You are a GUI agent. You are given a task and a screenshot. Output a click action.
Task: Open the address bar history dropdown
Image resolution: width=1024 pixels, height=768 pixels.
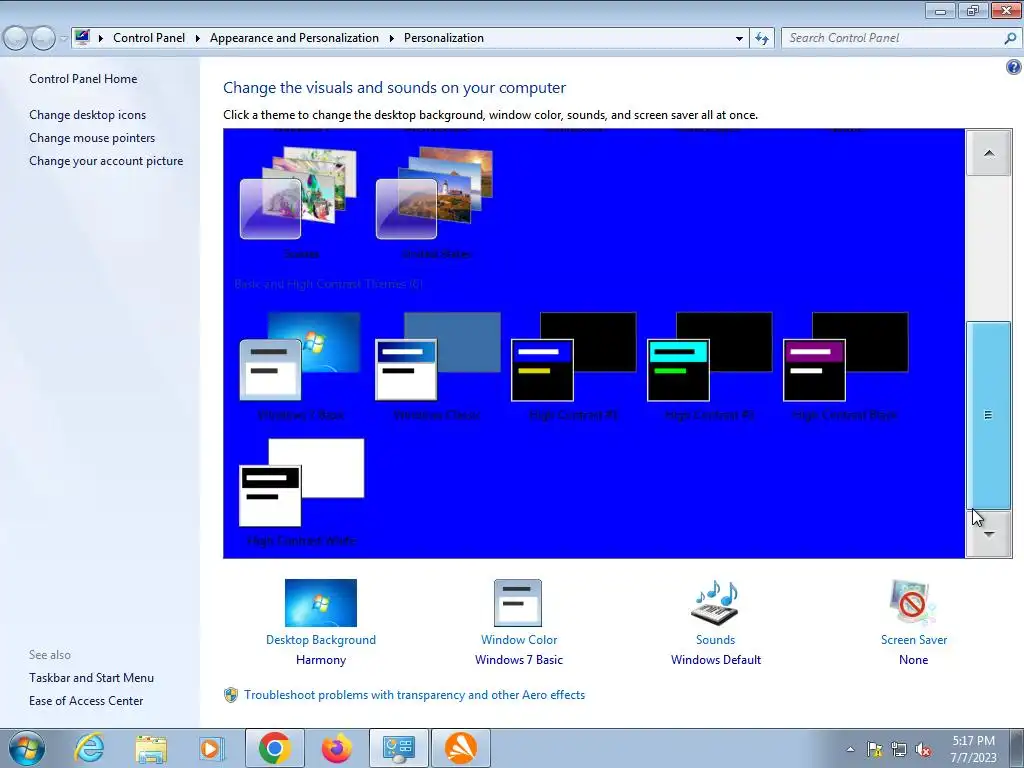click(x=739, y=38)
